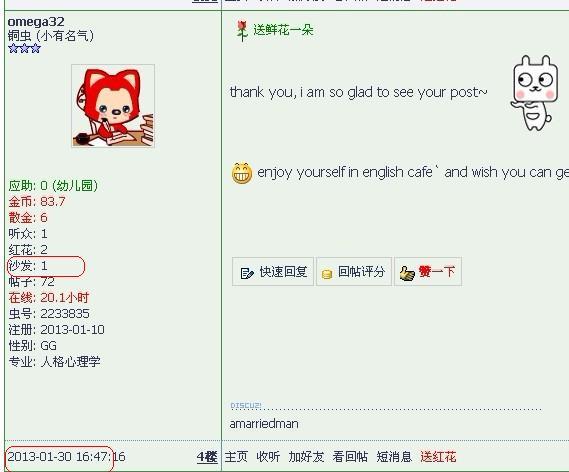Go to poster's 主页 homepage link
Viewport: 569px width, 472px height.
pyautogui.click(x=236, y=456)
